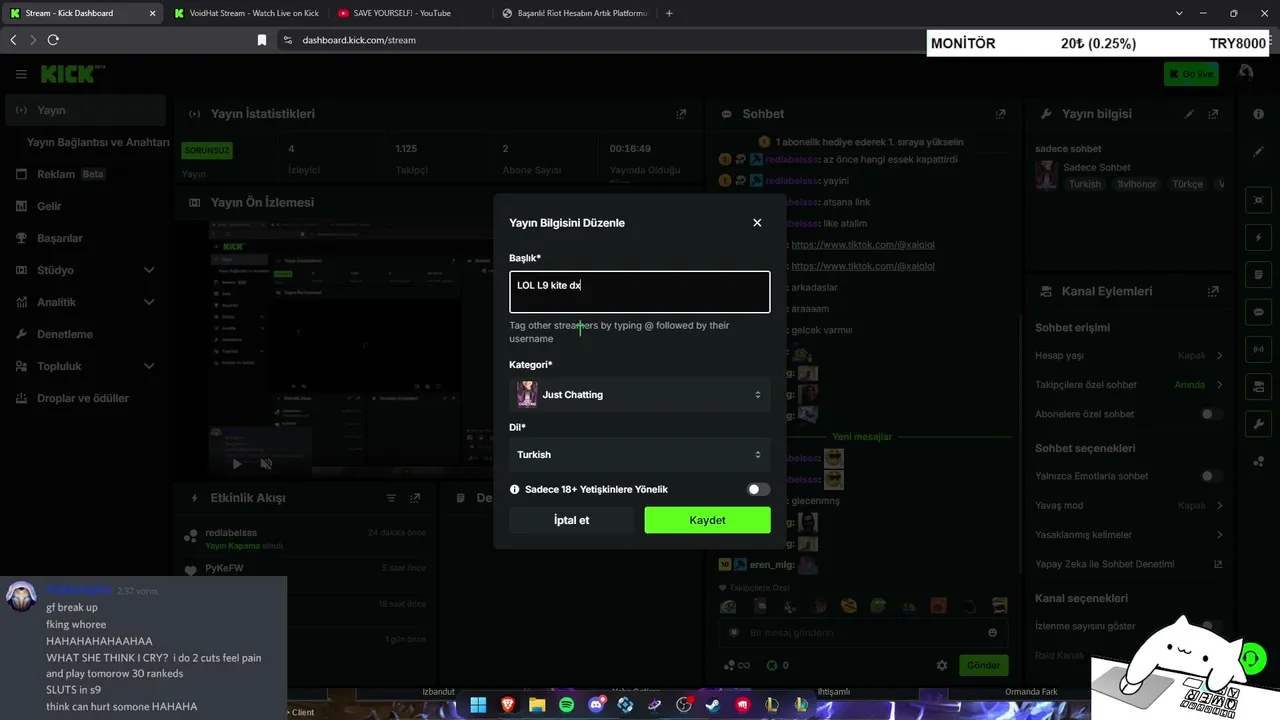Click the Go live button
This screenshot has height=720, width=1280.
[x=1191, y=74]
